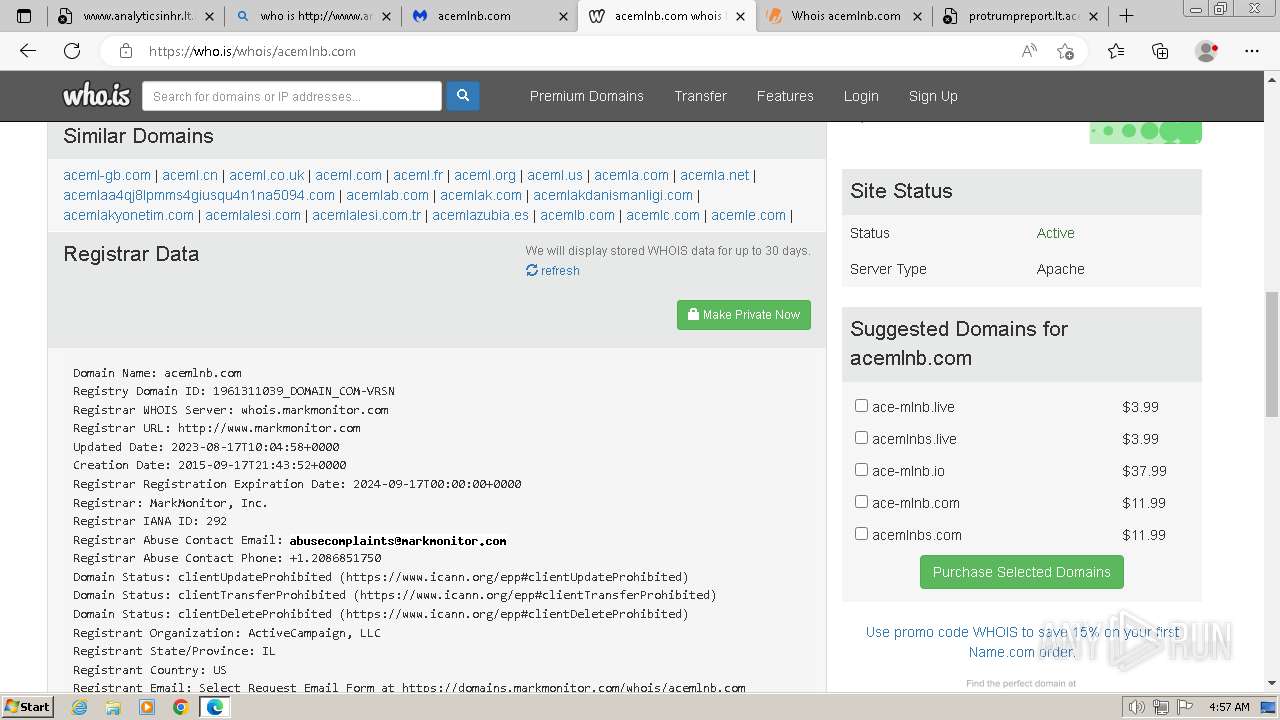
Task: Open the Features menu item
Action: (785, 96)
